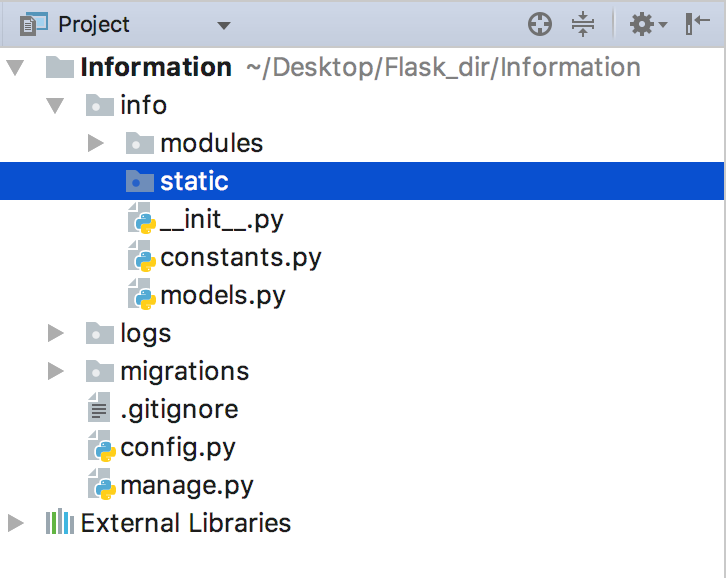Click the Project view icon in header
The width and height of the screenshot is (726, 578).
pyautogui.click(x=33, y=24)
